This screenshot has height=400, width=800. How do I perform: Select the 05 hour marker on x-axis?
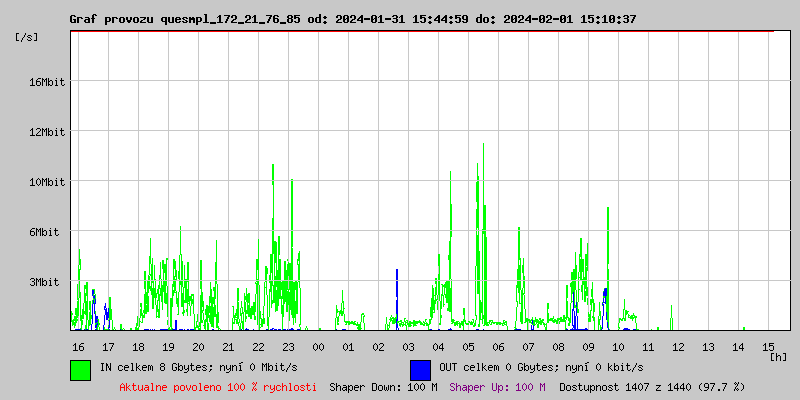click(x=468, y=346)
